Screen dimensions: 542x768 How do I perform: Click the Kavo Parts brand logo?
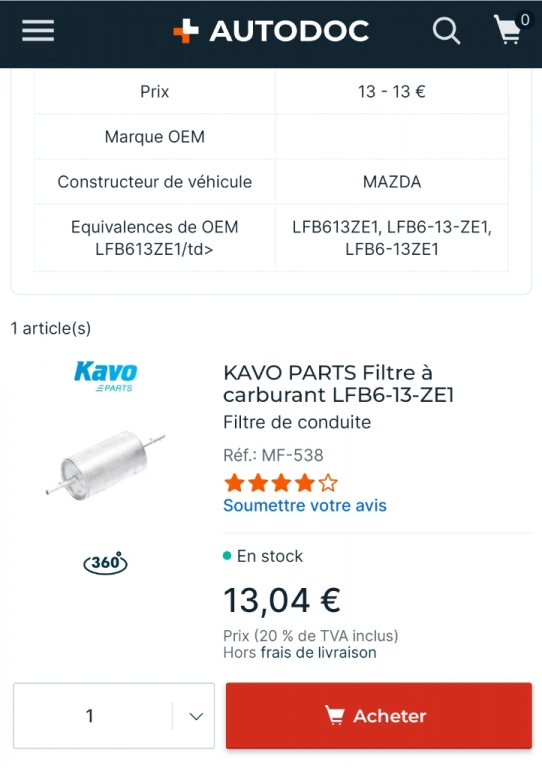pyautogui.click(x=106, y=376)
